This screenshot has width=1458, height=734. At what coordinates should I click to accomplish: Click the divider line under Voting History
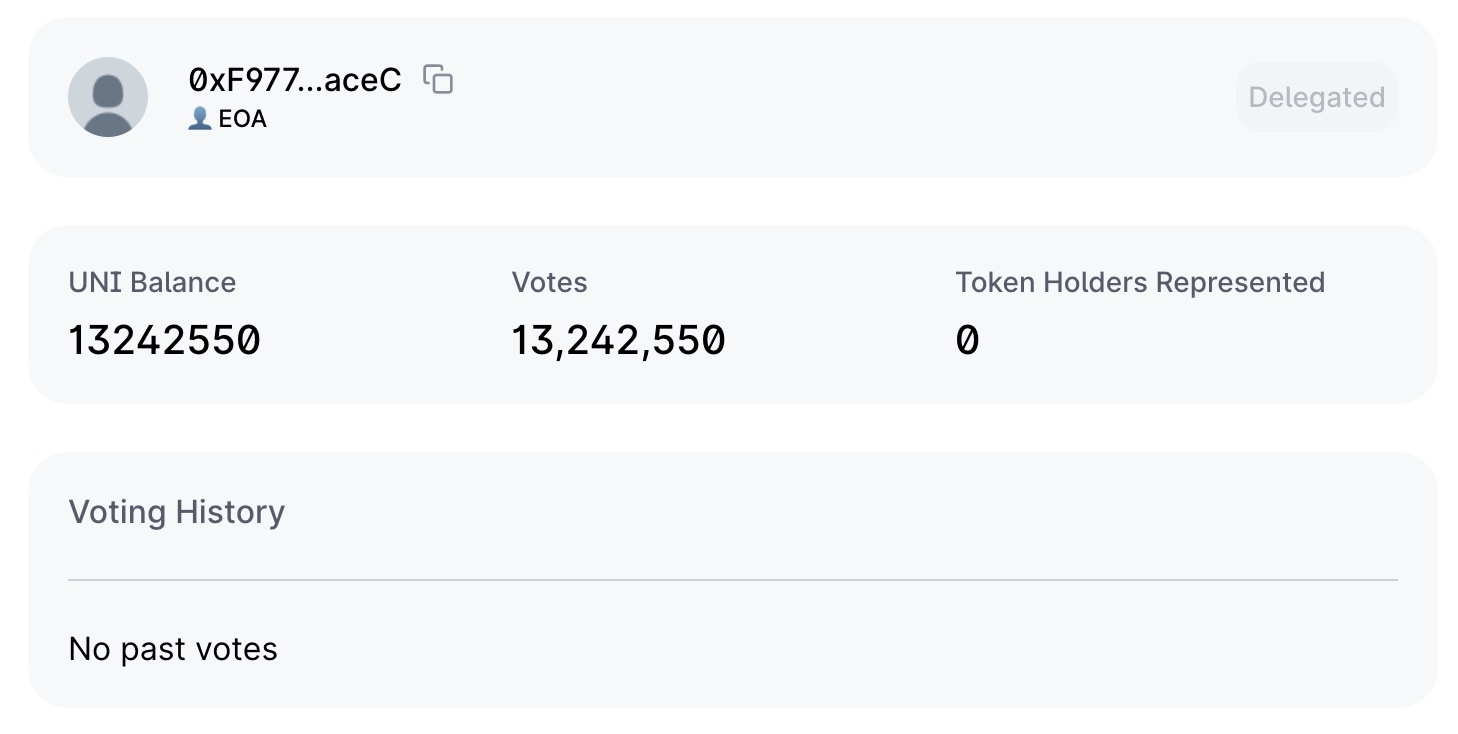point(733,580)
